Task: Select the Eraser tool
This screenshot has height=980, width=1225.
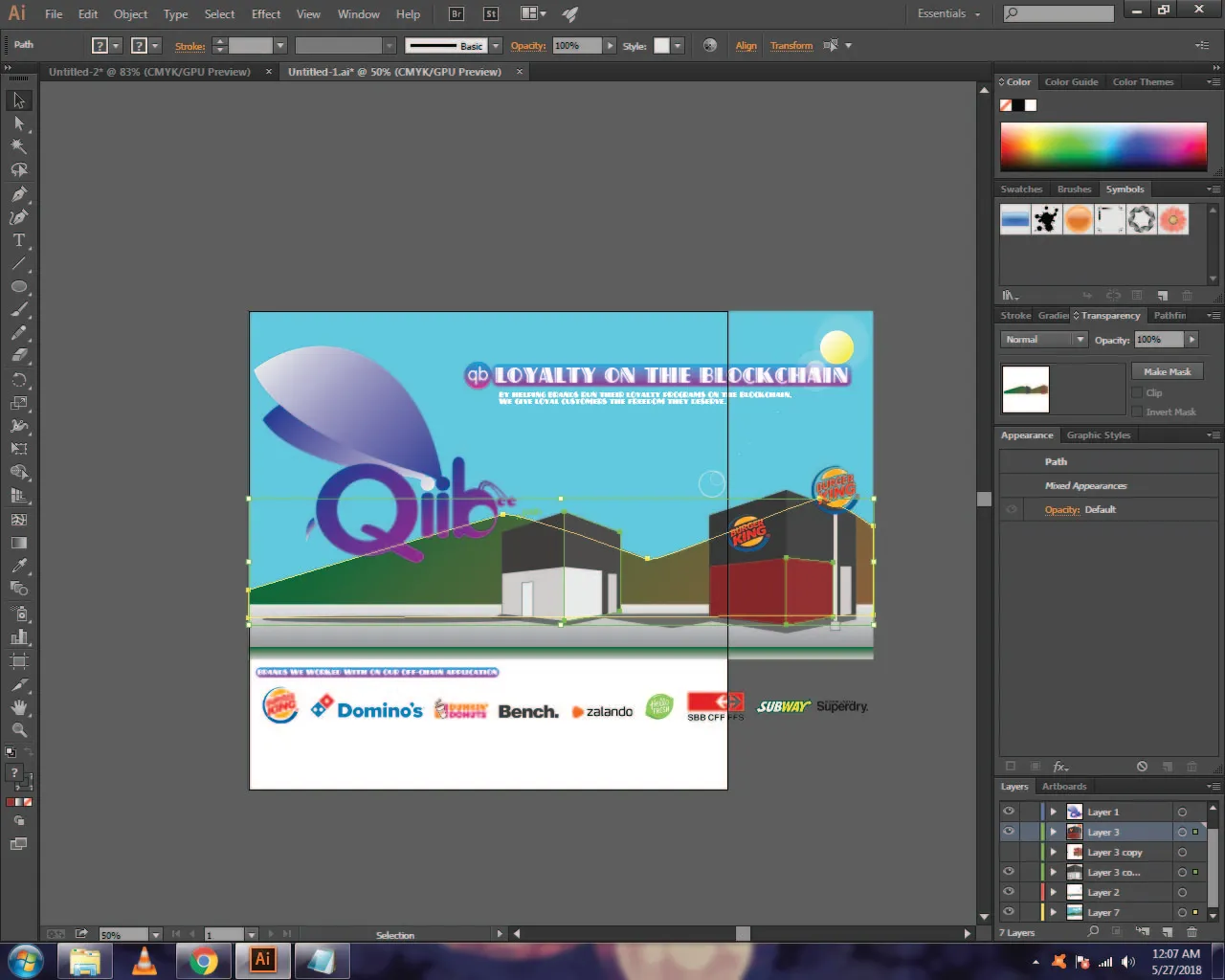Action: point(18,356)
